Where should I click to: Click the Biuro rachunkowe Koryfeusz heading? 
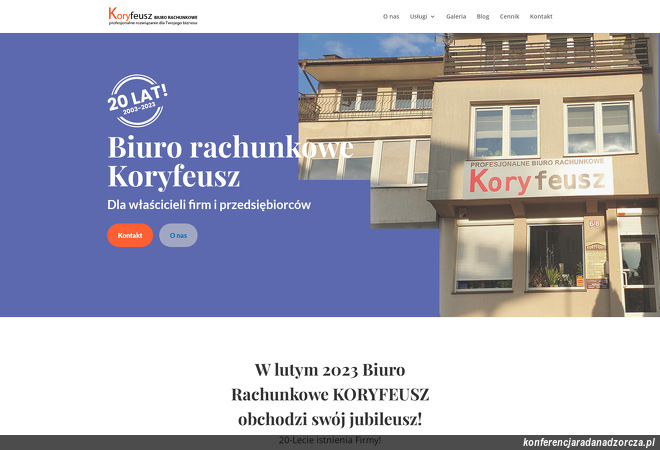point(230,161)
